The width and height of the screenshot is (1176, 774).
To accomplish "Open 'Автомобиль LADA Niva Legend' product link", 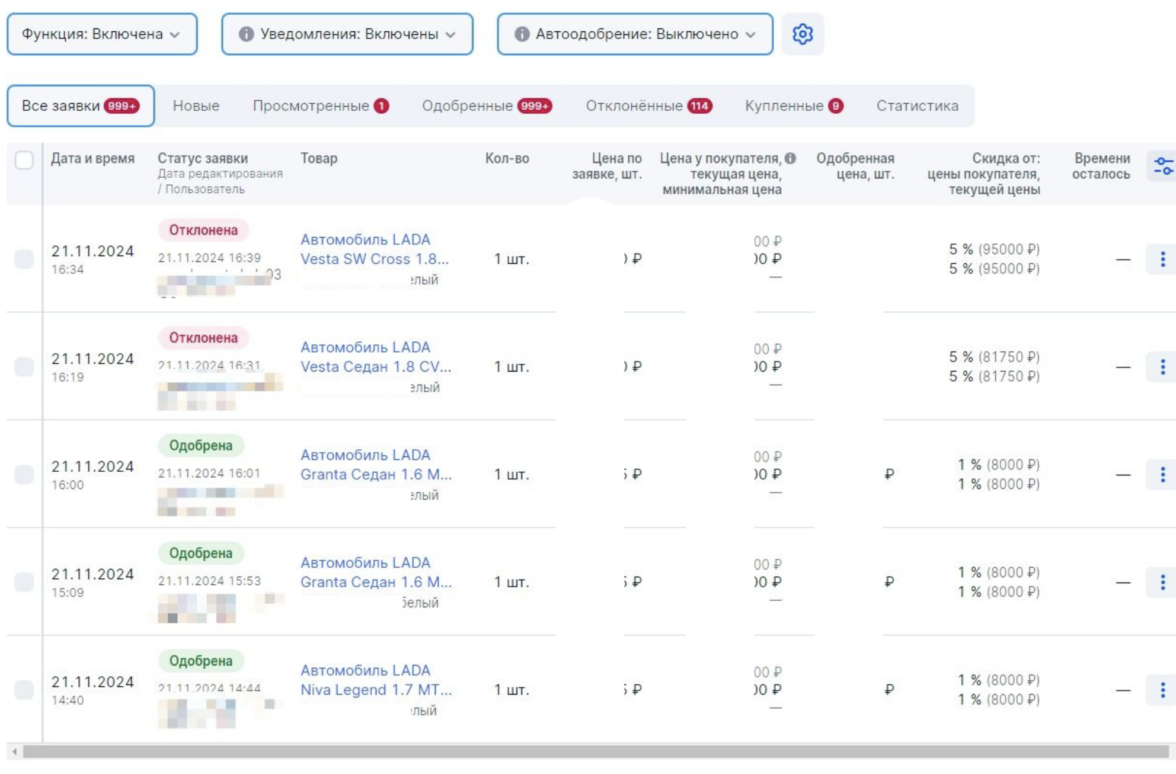I will (x=375, y=680).
